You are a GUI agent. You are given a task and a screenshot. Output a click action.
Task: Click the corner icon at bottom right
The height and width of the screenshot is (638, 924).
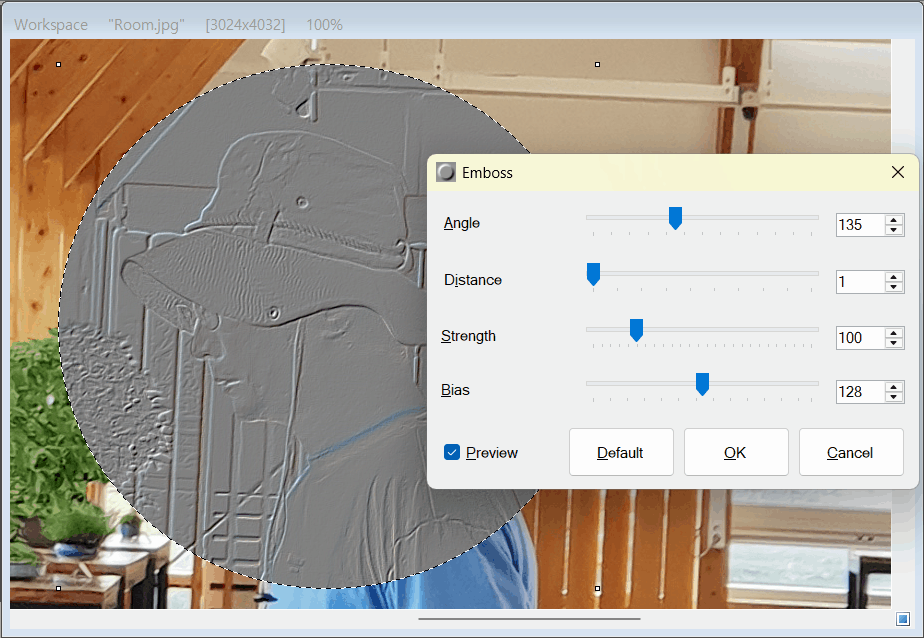(902, 619)
